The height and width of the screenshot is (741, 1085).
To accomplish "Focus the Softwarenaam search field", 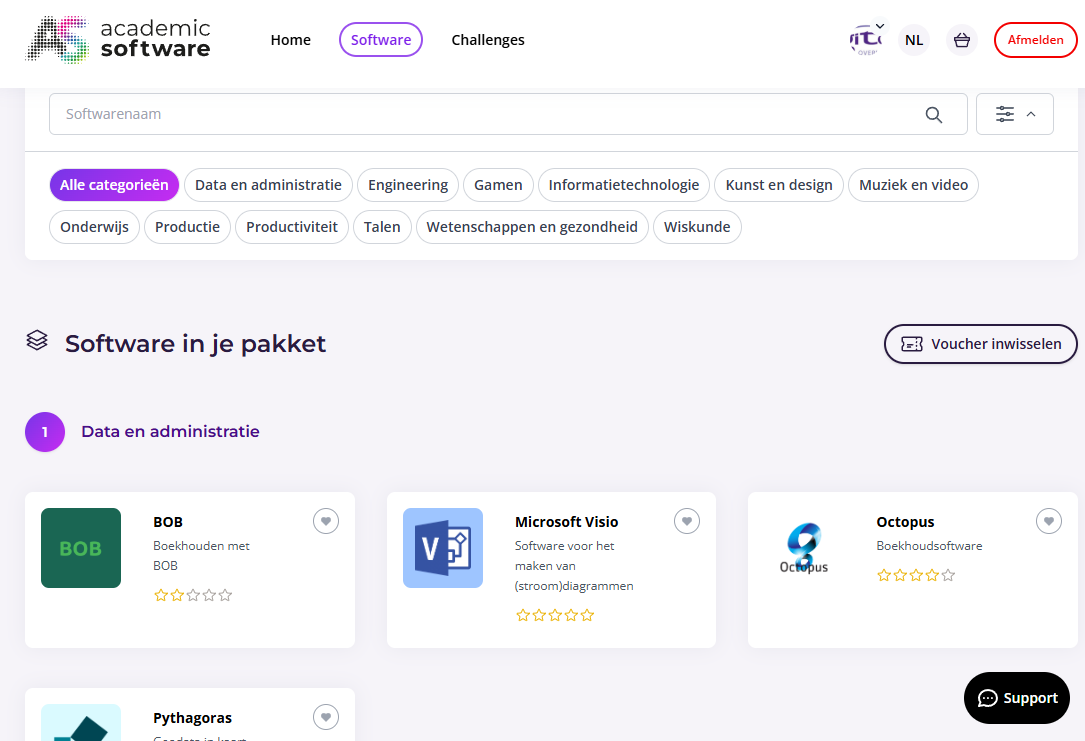I will (508, 114).
